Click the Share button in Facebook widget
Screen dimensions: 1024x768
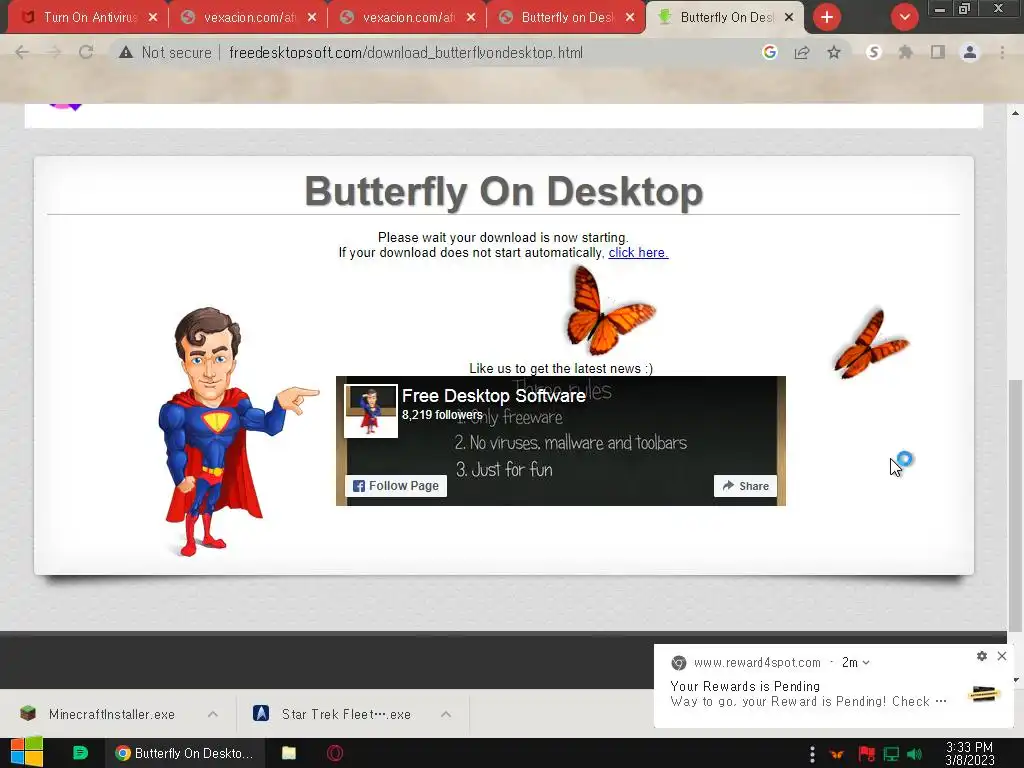click(745, 486)
